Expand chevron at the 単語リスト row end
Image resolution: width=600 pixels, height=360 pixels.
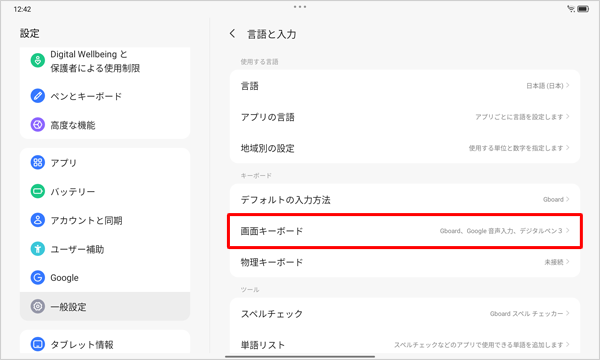[x=568, y=344]
